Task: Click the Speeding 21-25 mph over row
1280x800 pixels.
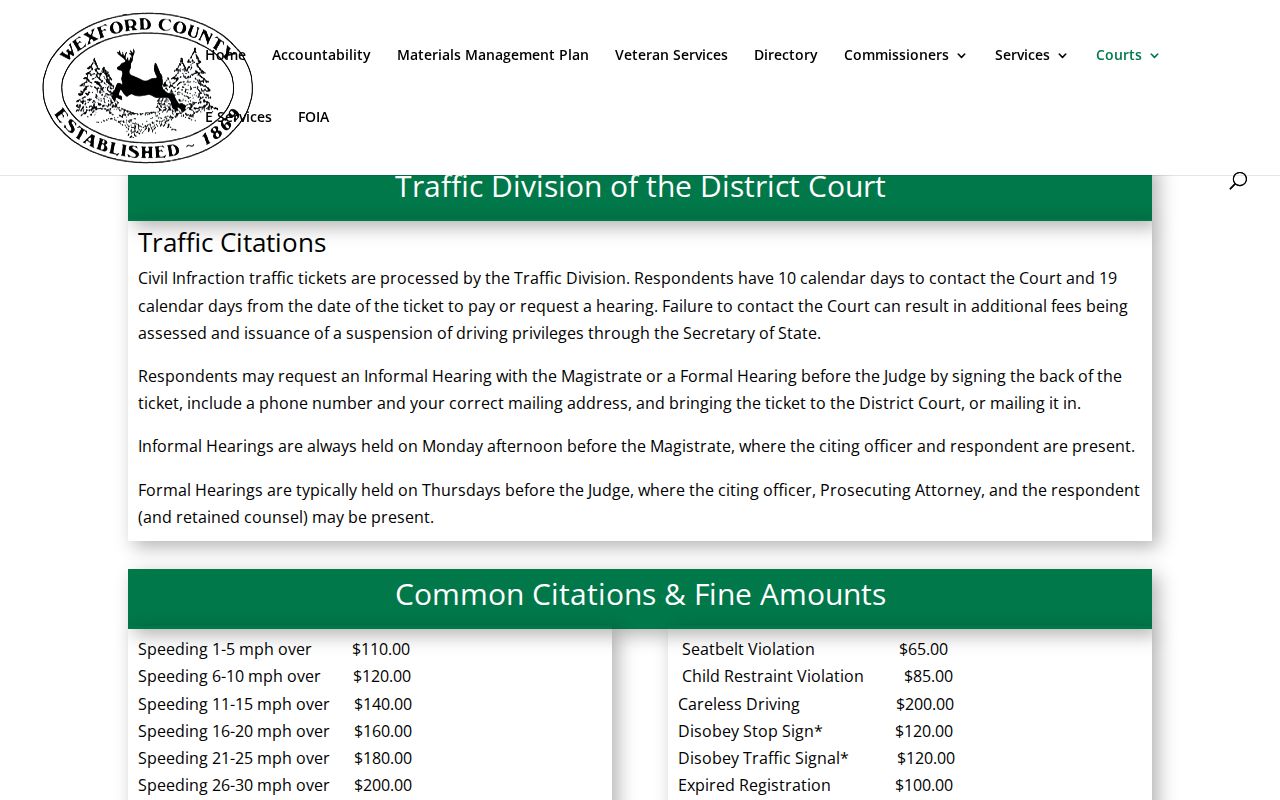Action: [x=275, y=758]
